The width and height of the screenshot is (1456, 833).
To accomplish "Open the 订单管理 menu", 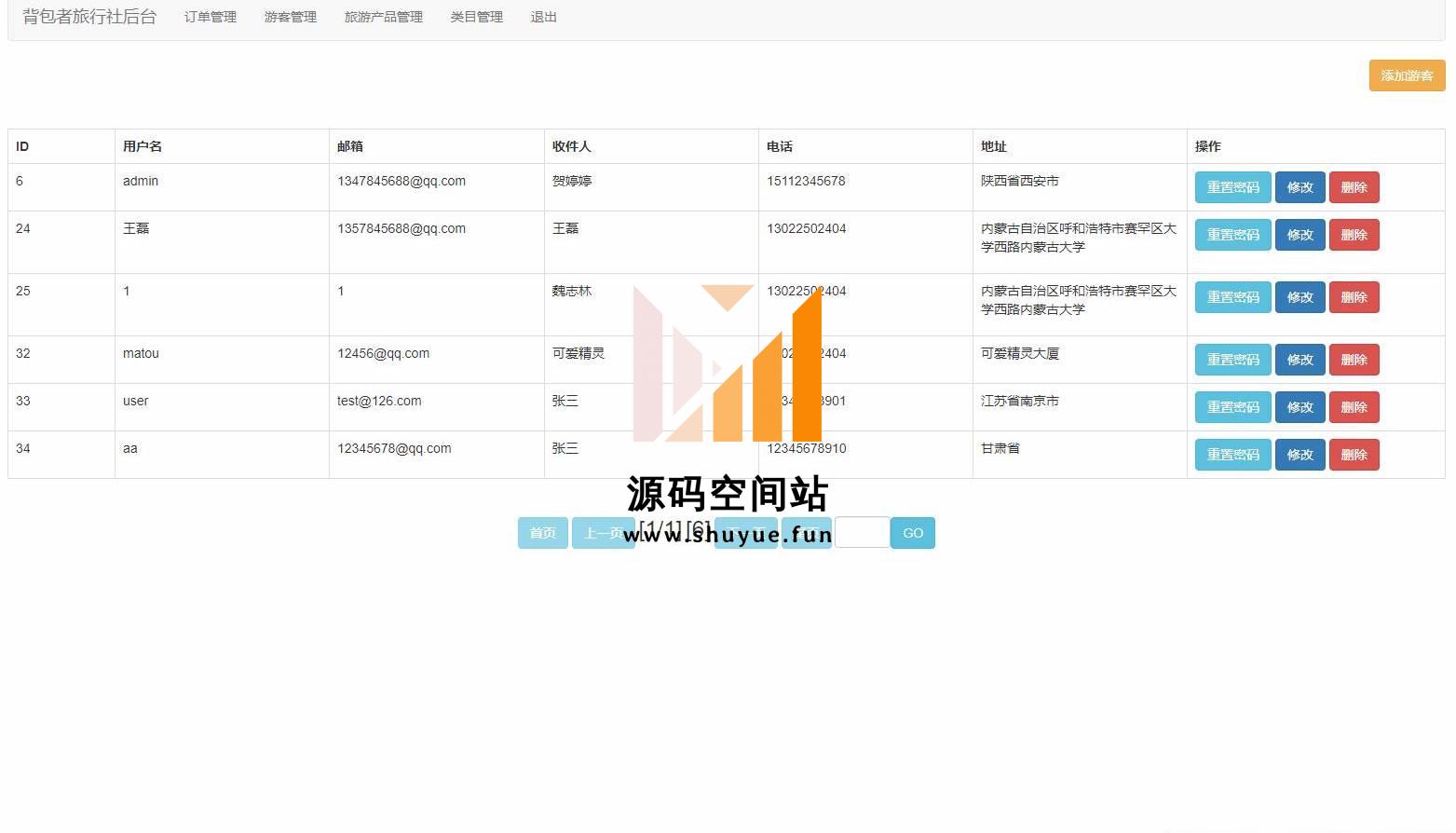I will pos(210,17).
